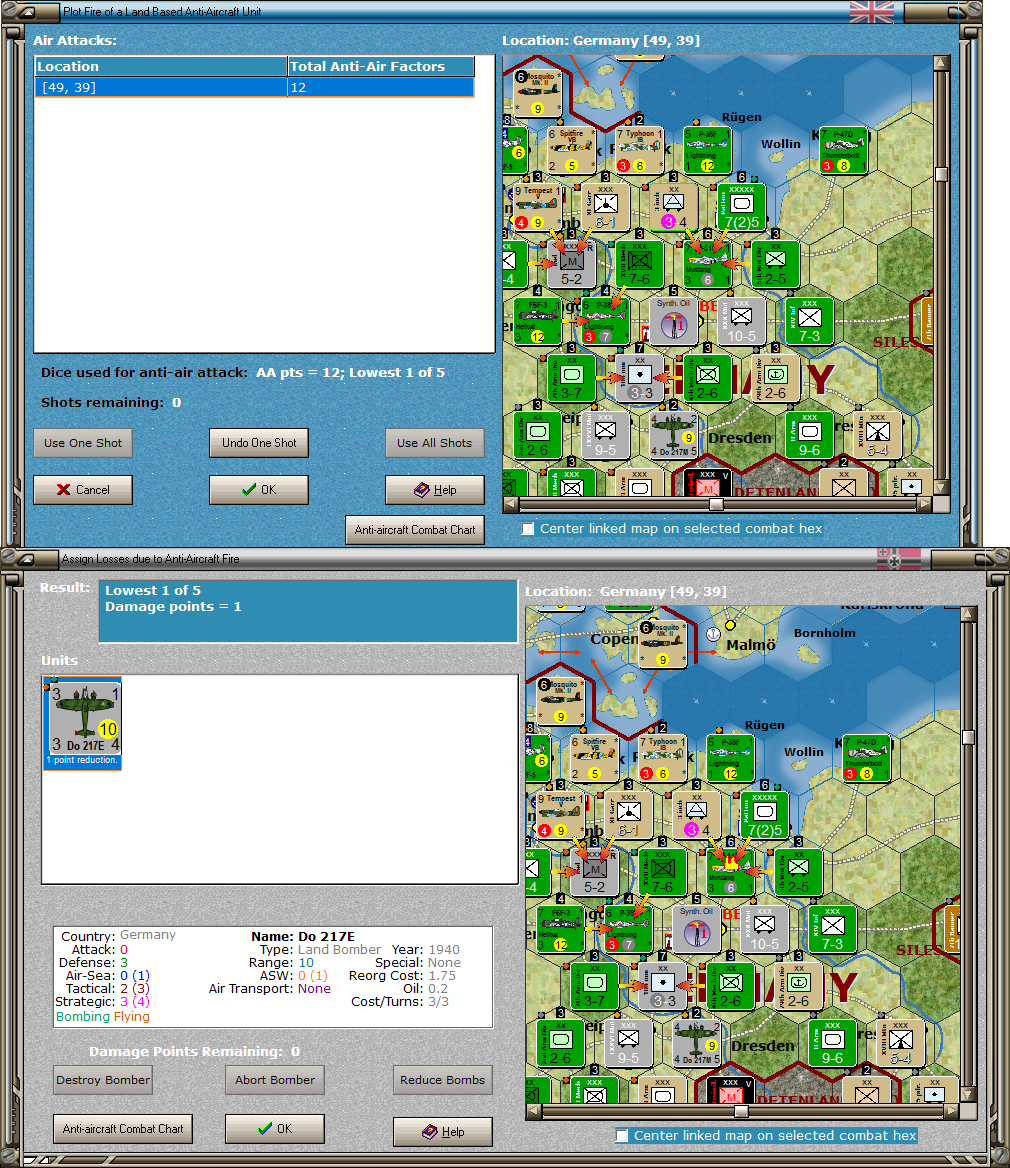Click Total Anti-Air Factors column header

coord(381,66)
